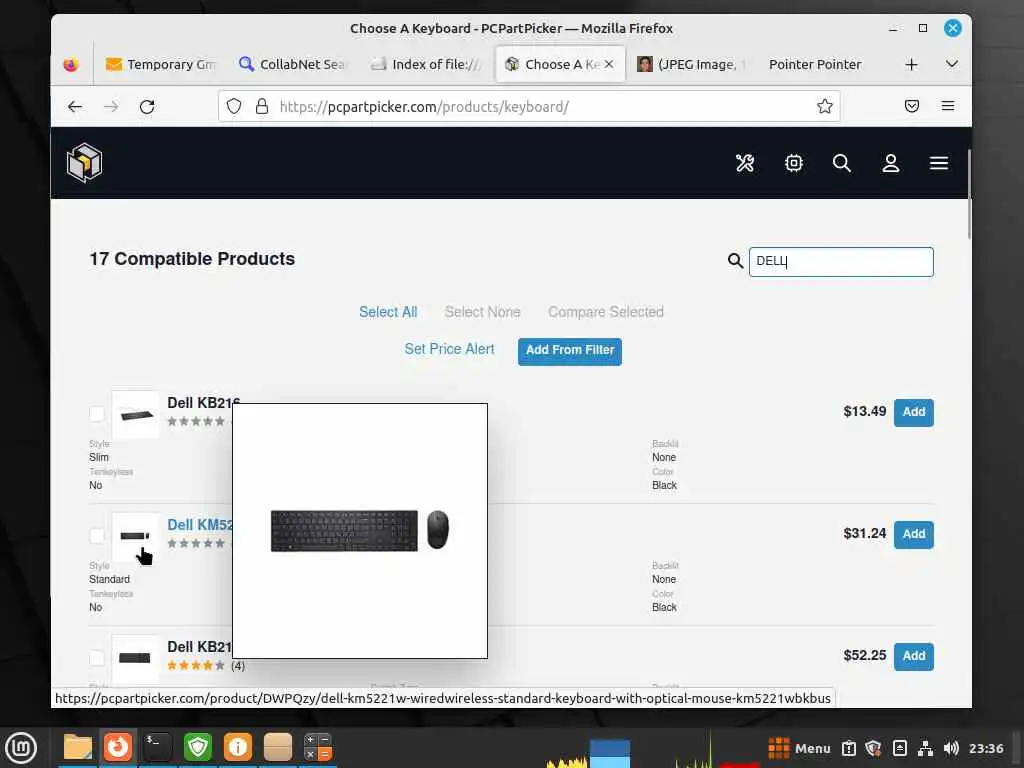Click the Dell KB216 product thumbnail

coord(135,415)
